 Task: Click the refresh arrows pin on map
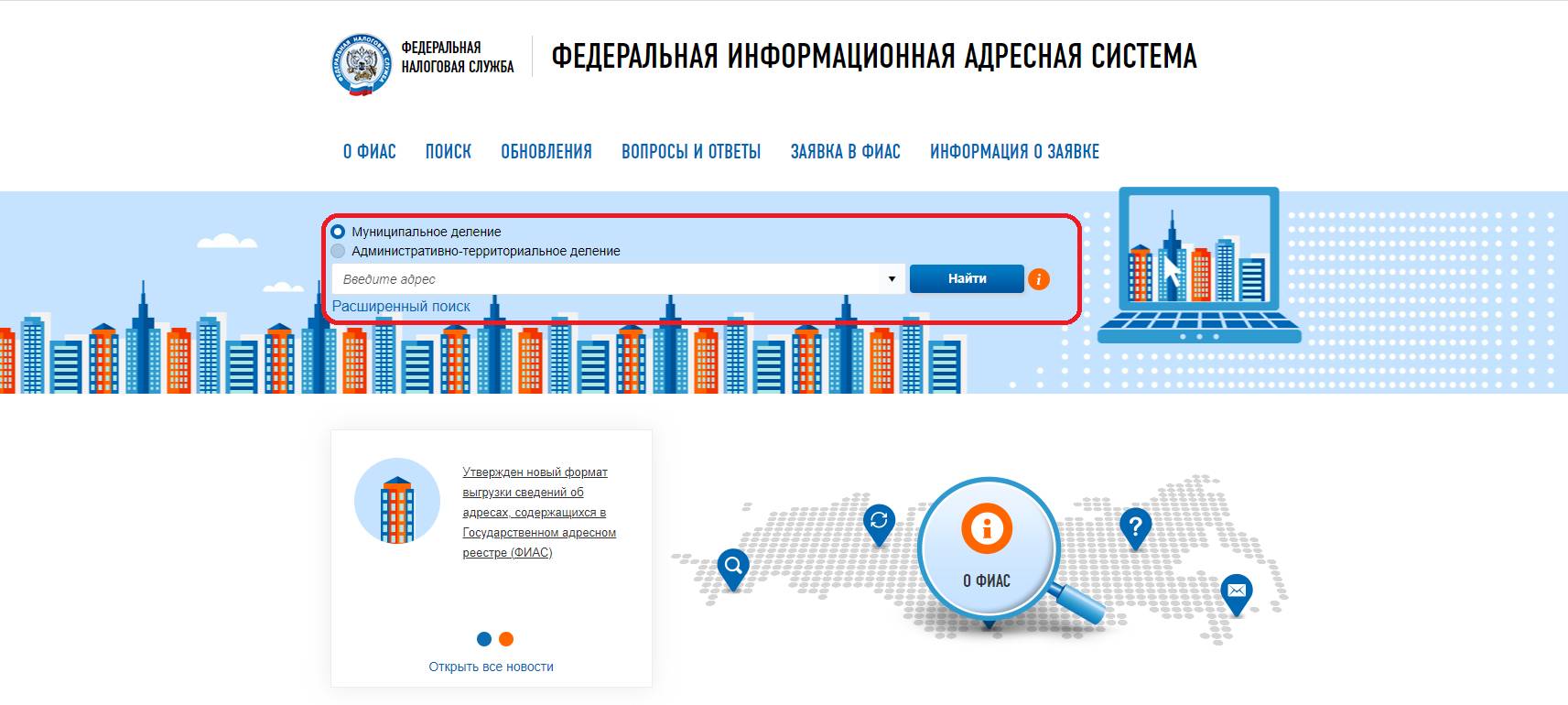pyautogui.click(x=879, y=525)
